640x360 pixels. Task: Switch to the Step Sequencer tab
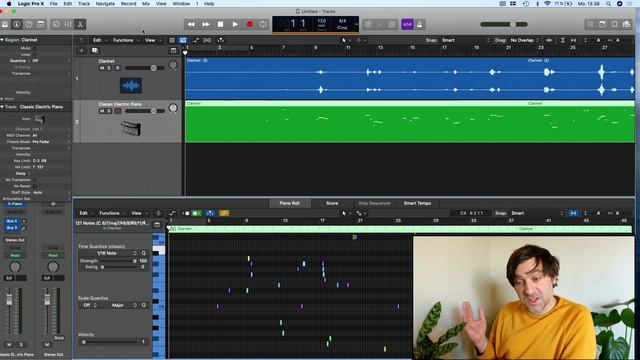pyautogui.click(x=374, y=203)
